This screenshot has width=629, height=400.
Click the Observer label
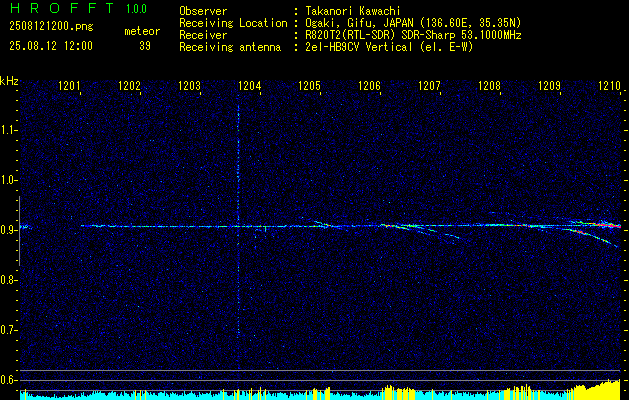(203, 11)
